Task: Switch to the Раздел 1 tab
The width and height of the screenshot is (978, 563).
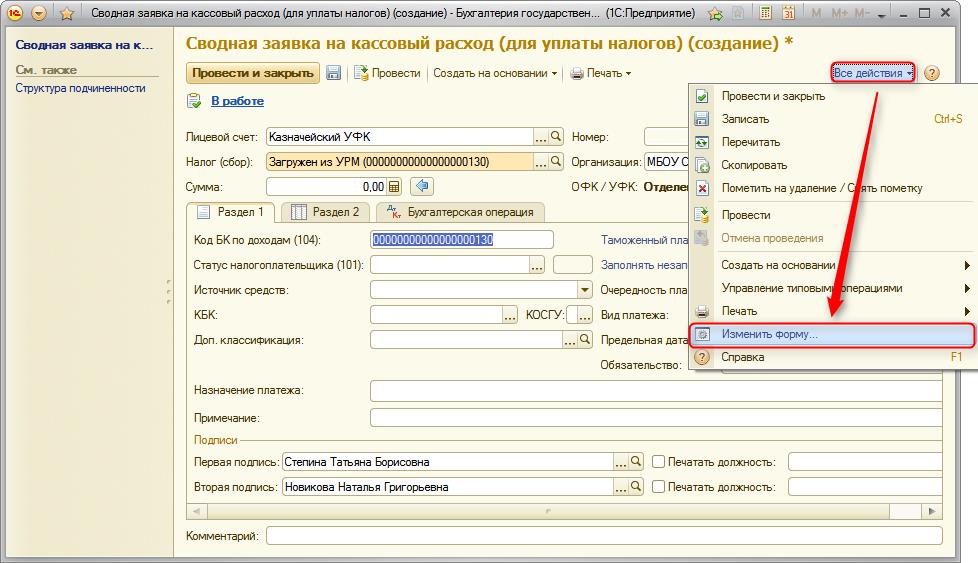Action: tap(231, 212)
